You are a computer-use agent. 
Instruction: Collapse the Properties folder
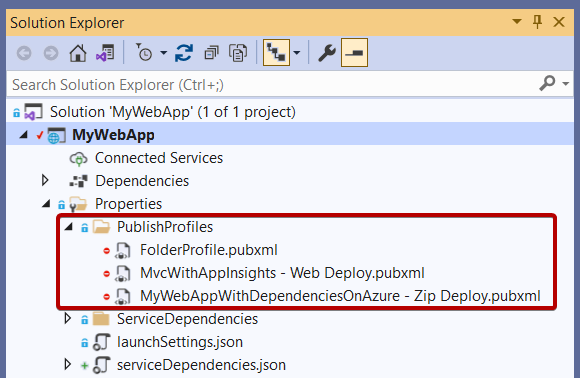point(46,203)
